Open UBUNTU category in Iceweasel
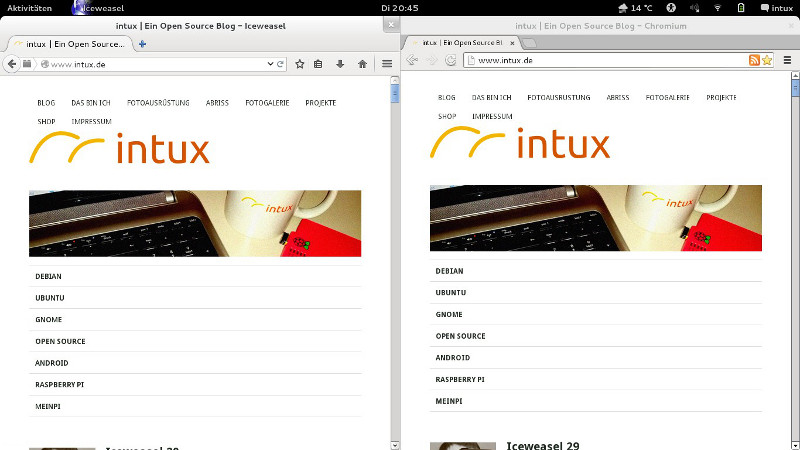The height and width of the screenshot is (450, 800). tap(50, 298)
